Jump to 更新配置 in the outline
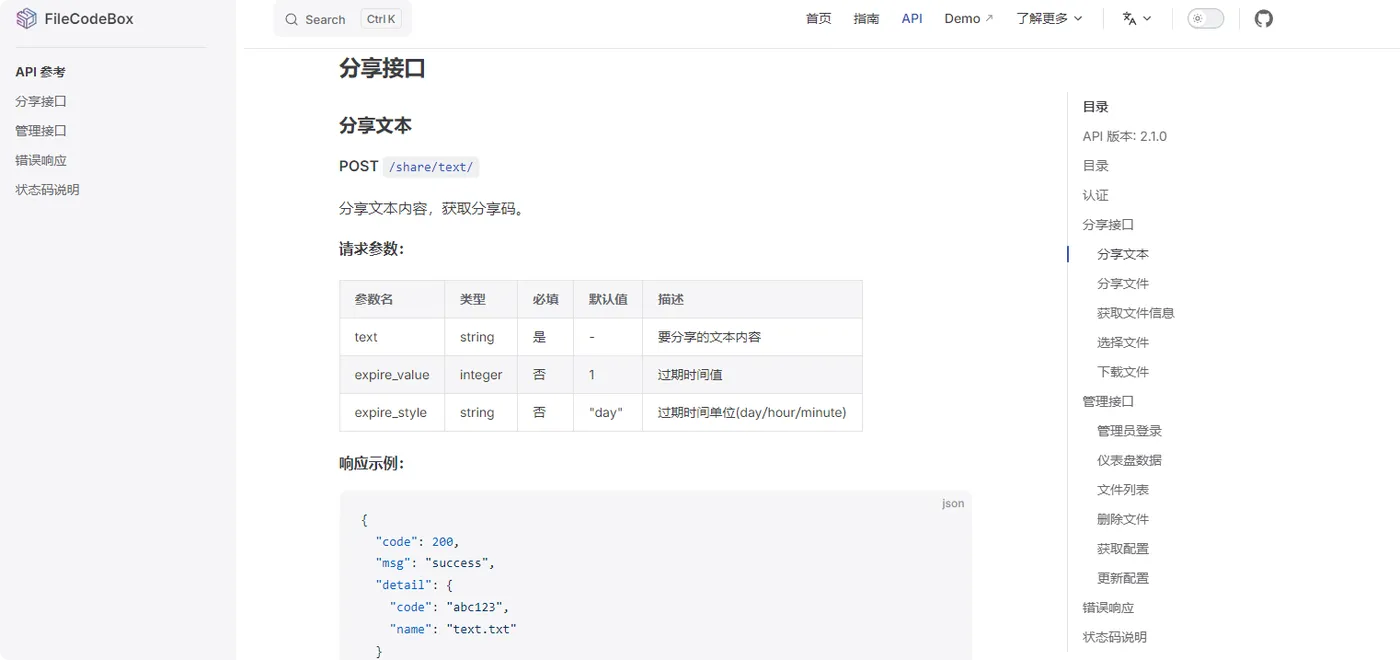Image resolution: width=1400 pixels, height=660 pixels. [x=1123, y=578]
